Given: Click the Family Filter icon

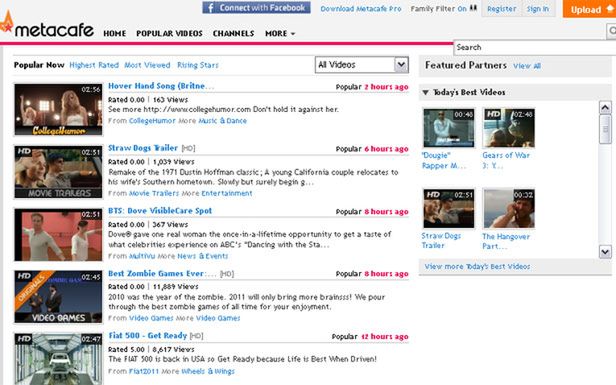Looking at the screenshot, I should pyautogui.click(x=473, y=8).
